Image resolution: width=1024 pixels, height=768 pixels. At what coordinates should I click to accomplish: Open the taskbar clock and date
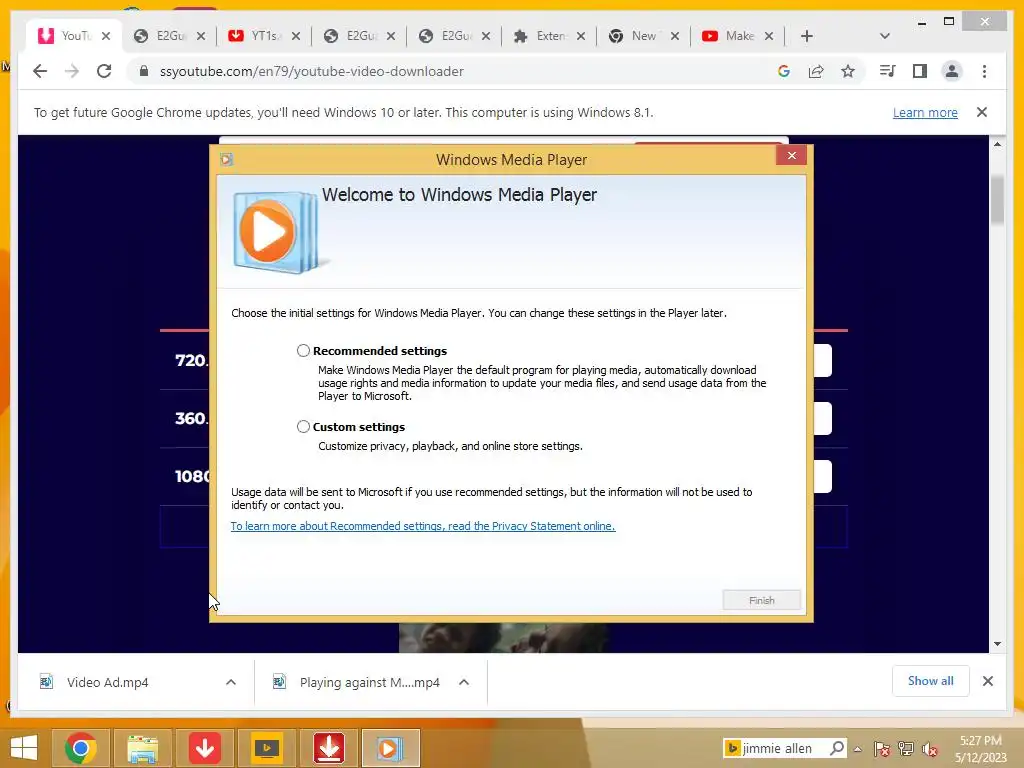click(980, 749)
